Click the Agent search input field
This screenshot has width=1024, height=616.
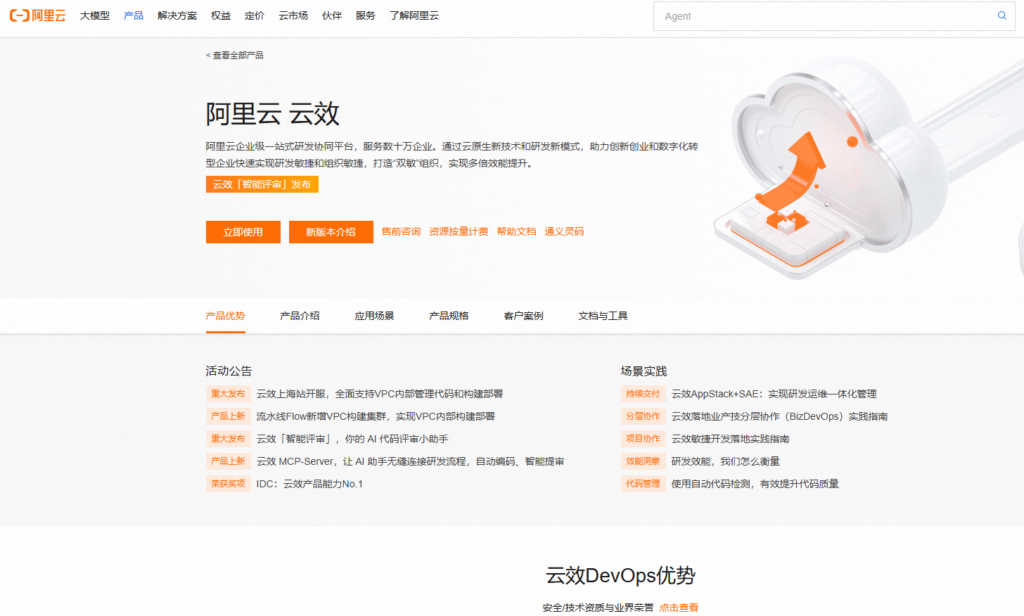tap(800, 16)
